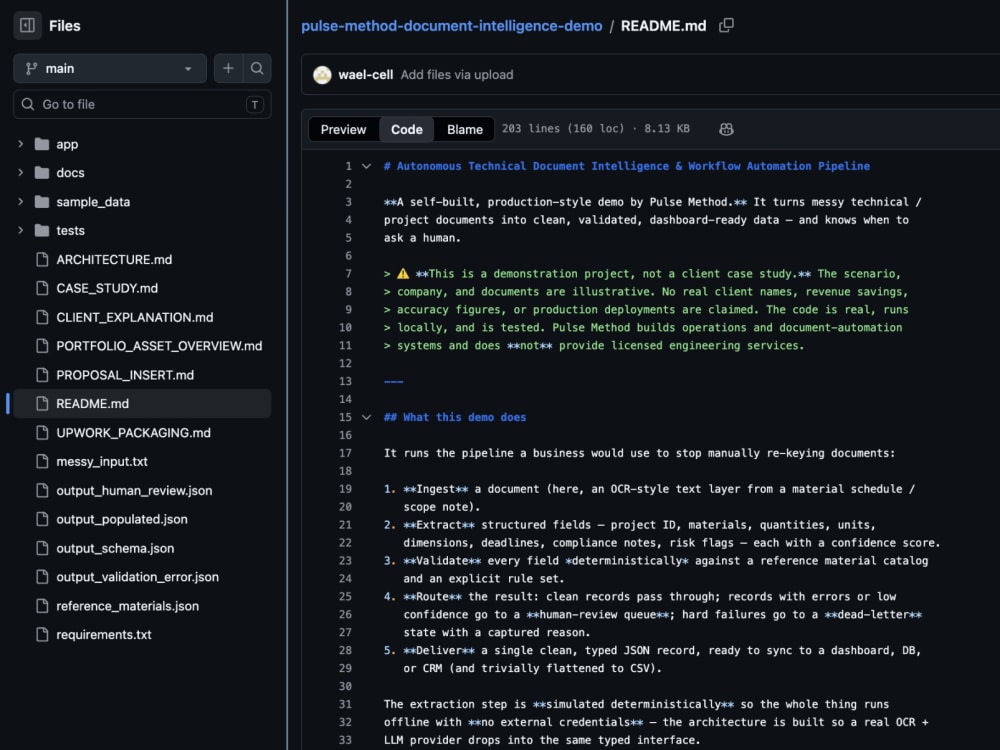Click line number 31

345,704
